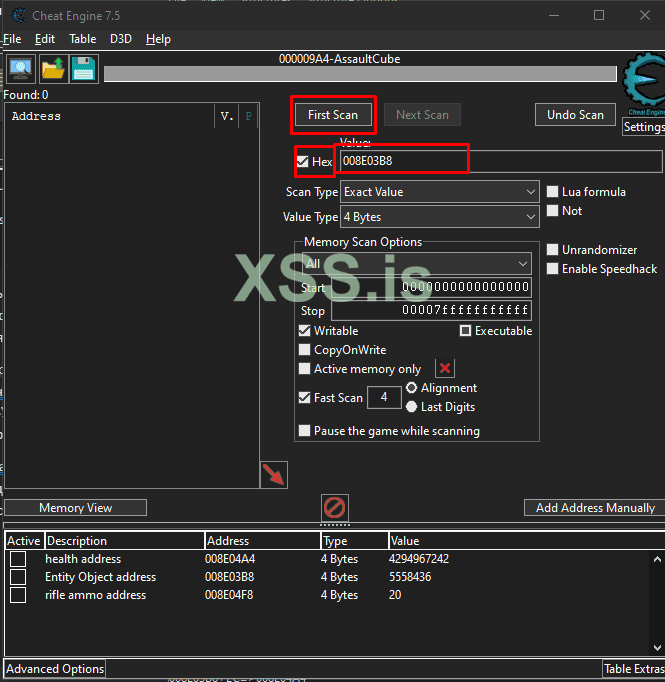Click the 000009A4-AssaultCube process label
The width and height of the screenshot is (665, 682).
[339, 59]
